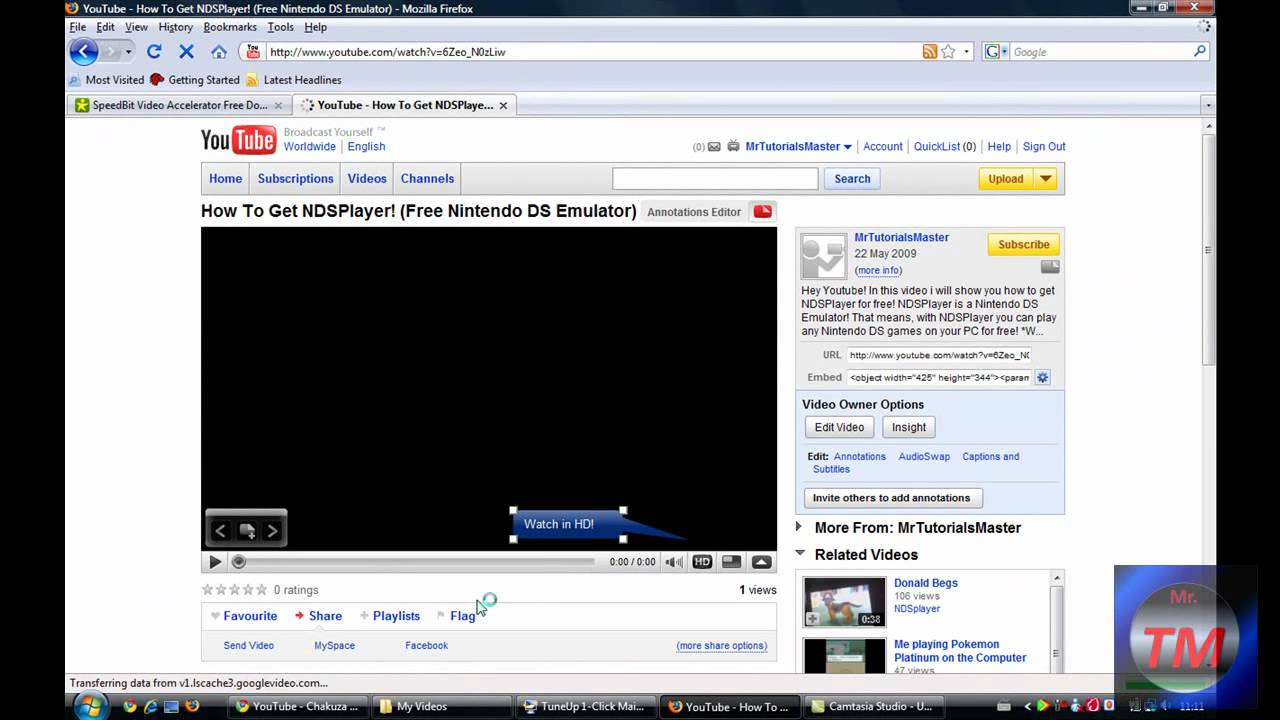Switch to Camtasia Studio in taskbar
The height and width of the screenshot is (720, 1280).
tap(872, 706)
